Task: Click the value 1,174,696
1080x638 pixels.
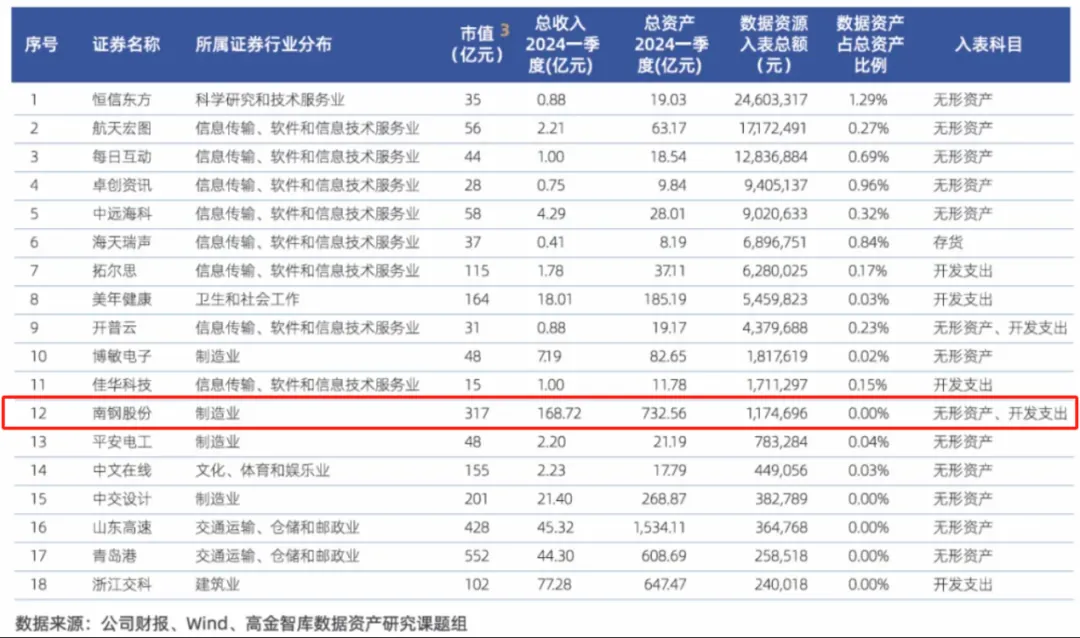Action: 778,413
